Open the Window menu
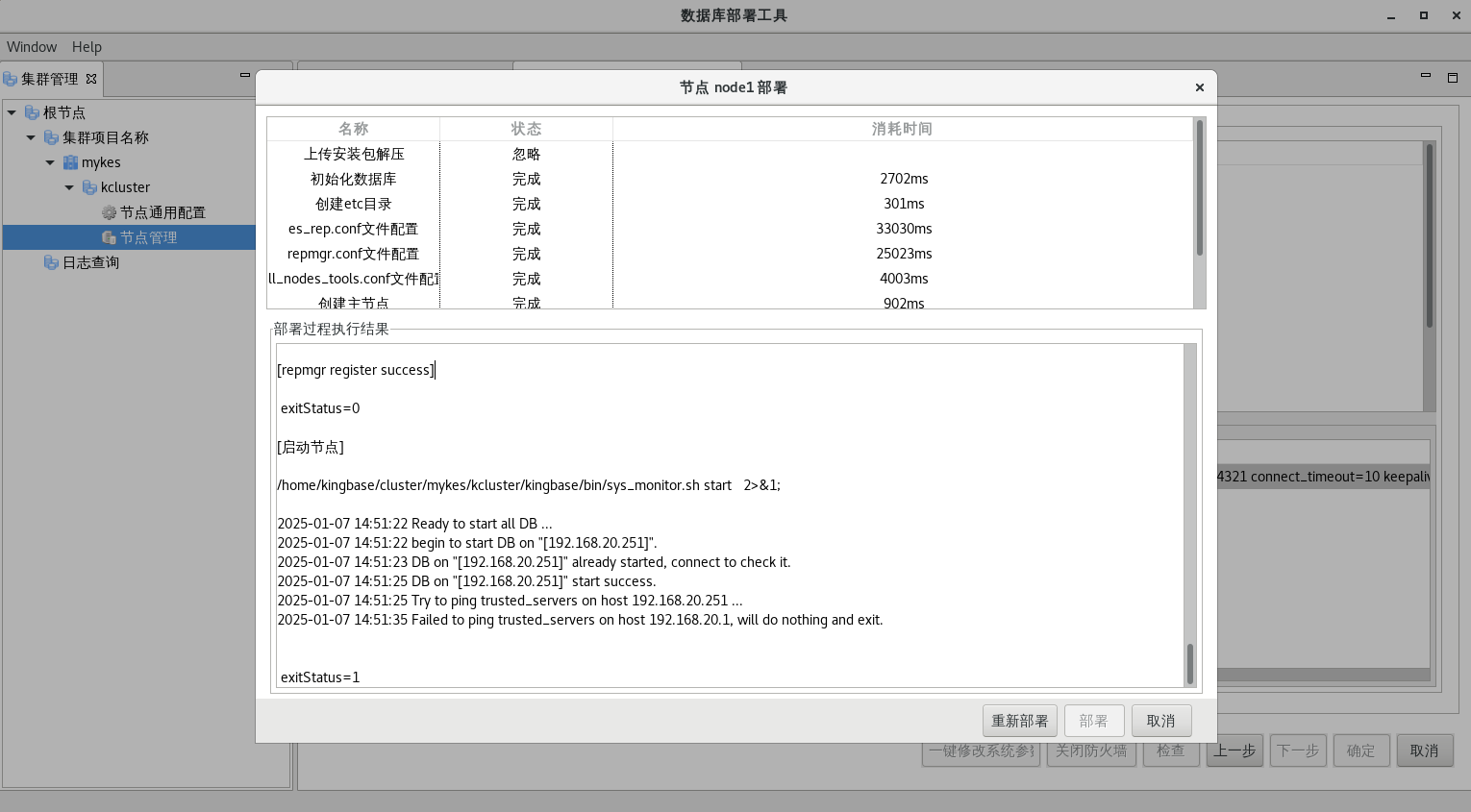This screenshot has height=812, width=1471. [x=32, y=46]
